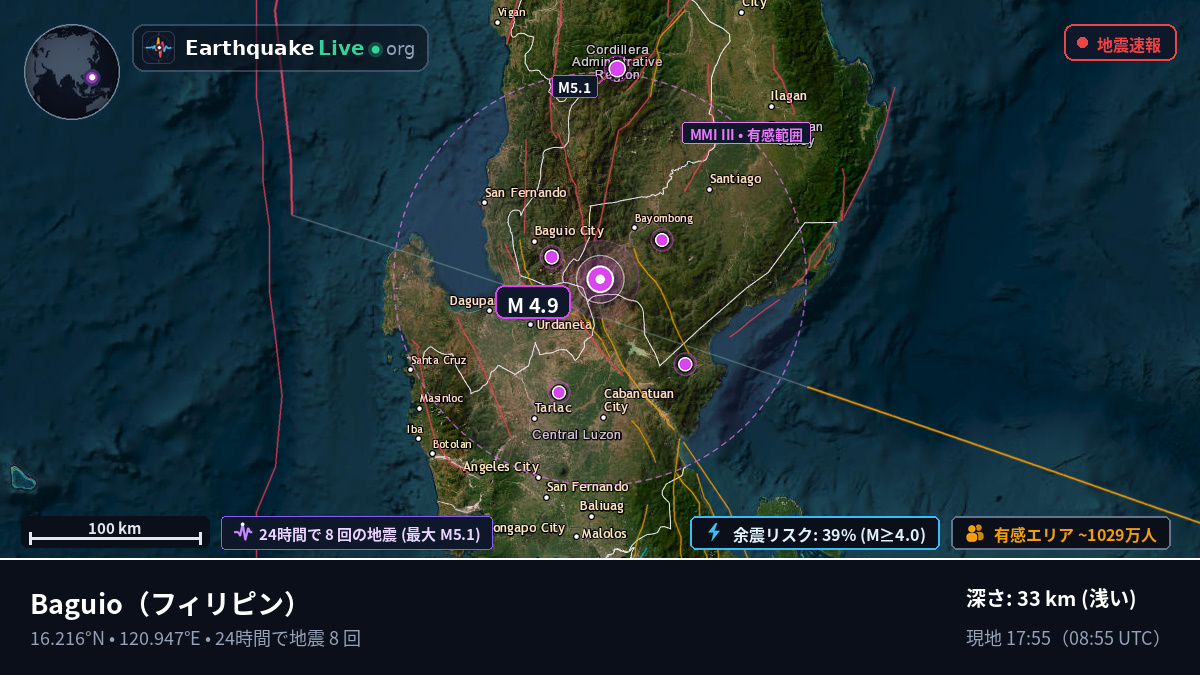Click the Vigan city label
Viewport: 1200px width, 675px height.
point(511,12)
